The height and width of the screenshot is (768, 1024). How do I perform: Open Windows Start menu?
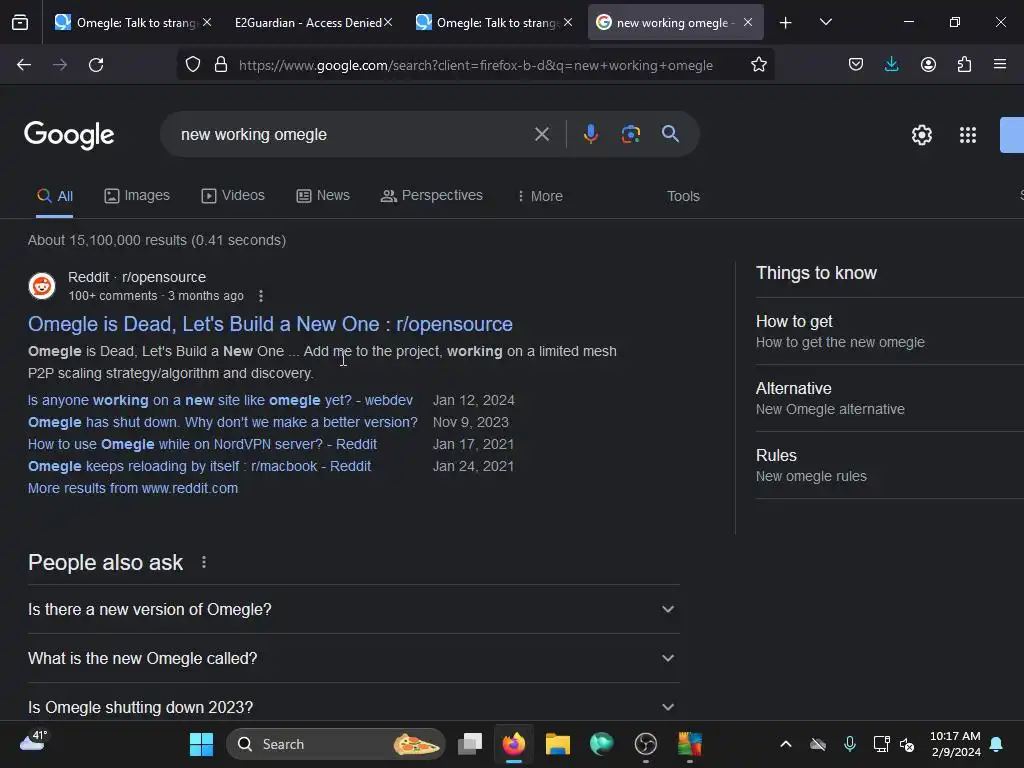pos(201,744)
